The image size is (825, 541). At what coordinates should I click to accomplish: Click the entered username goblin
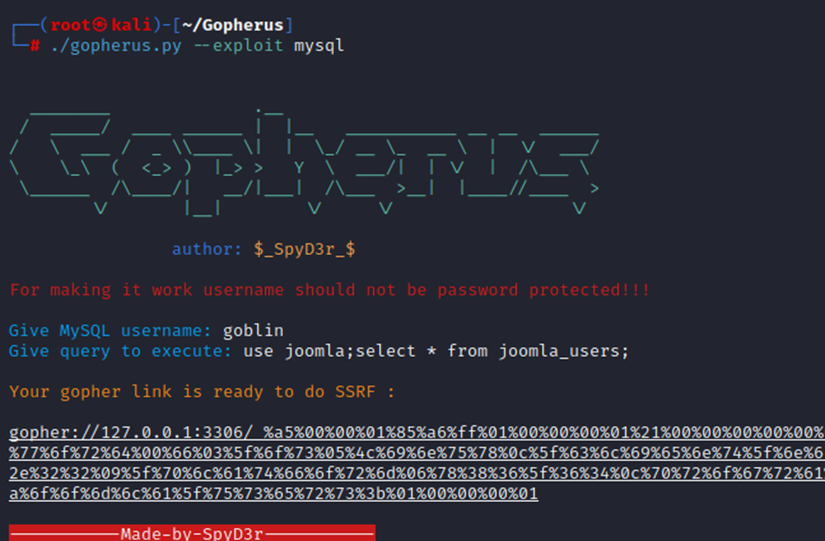point(253,331)
